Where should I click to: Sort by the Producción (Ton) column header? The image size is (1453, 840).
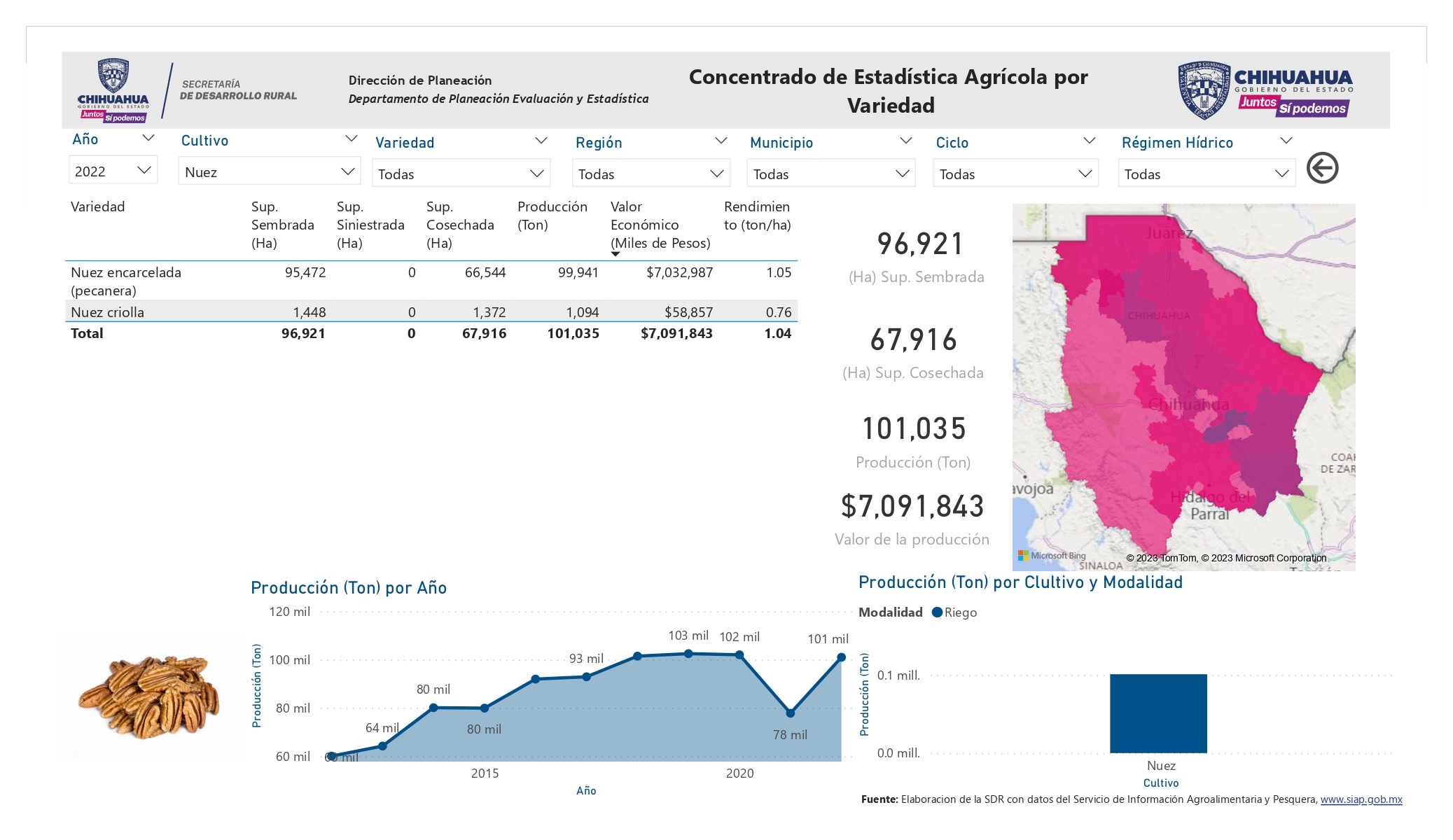click(552, 216)
